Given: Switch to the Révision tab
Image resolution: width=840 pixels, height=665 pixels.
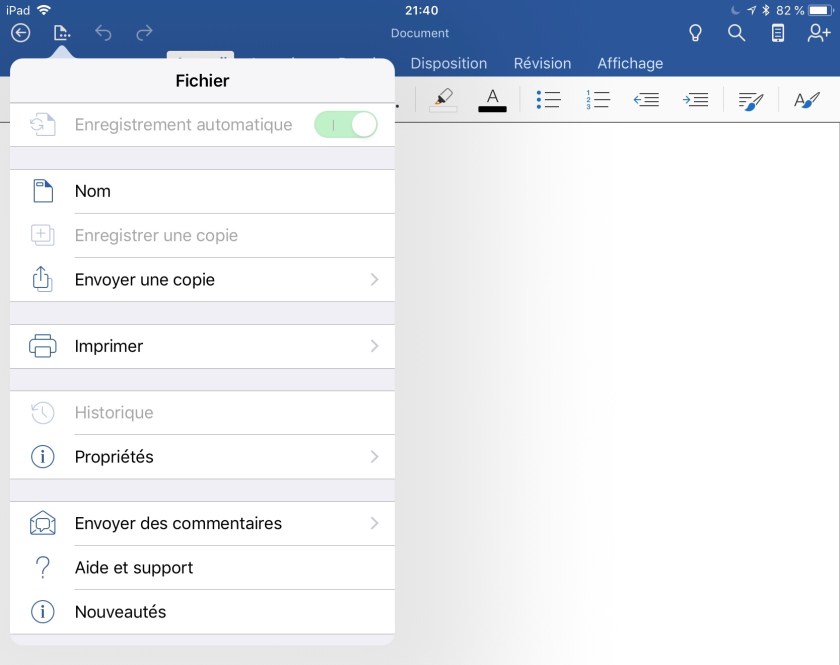Looking at the screenshot, I should [x=542, y=63].
